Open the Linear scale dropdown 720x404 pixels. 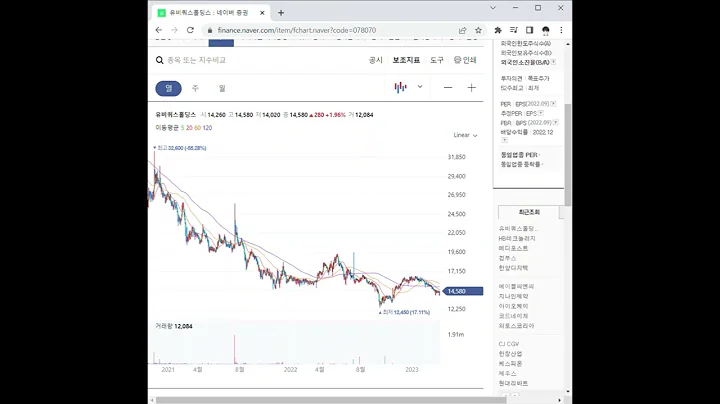click(x=466, y=135)
